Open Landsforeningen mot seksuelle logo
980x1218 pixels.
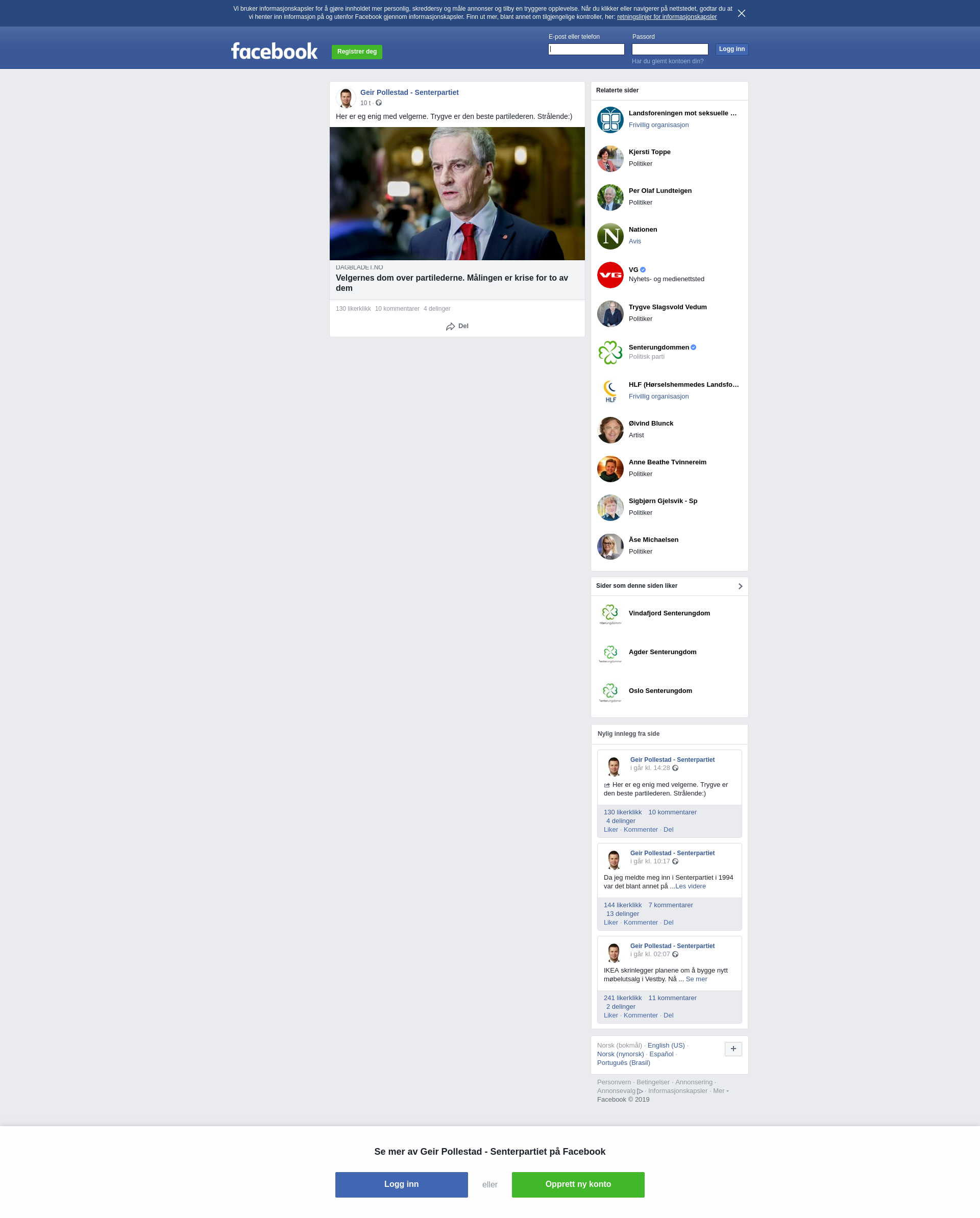[x=610, y=120]
